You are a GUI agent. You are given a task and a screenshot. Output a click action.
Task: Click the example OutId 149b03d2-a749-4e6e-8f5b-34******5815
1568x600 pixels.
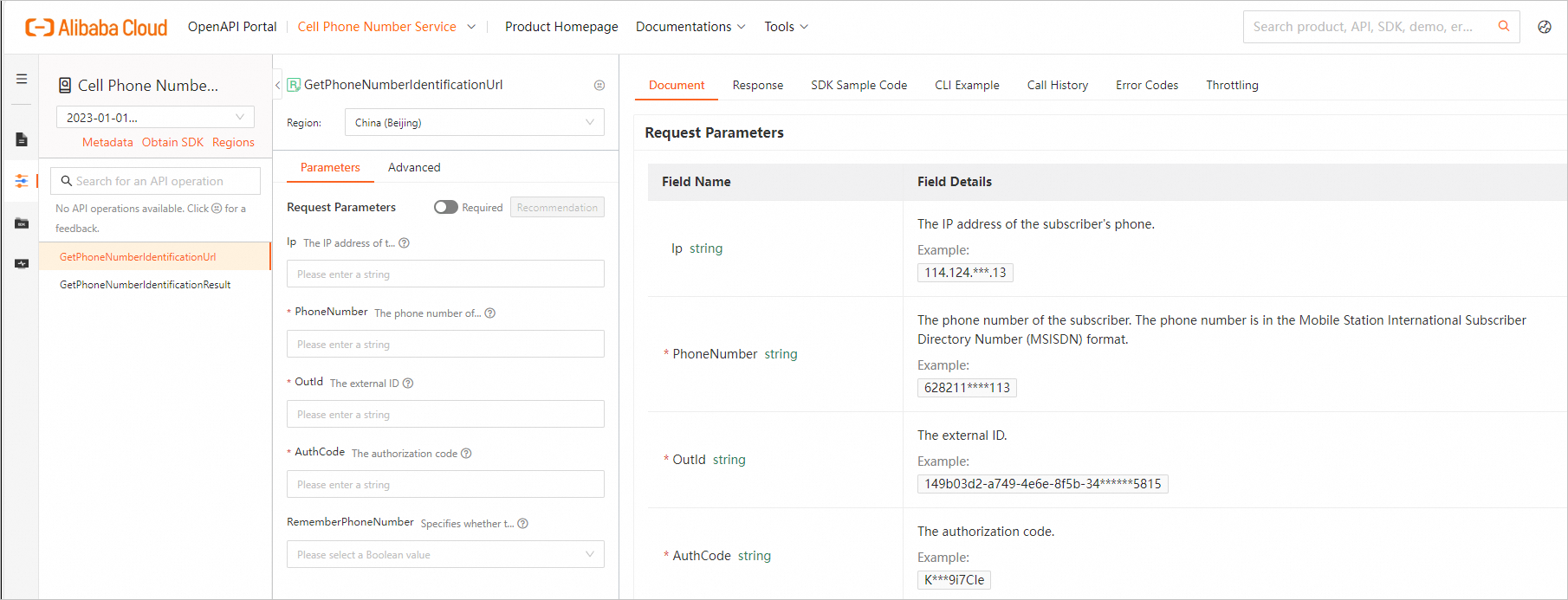point(1042,484)
